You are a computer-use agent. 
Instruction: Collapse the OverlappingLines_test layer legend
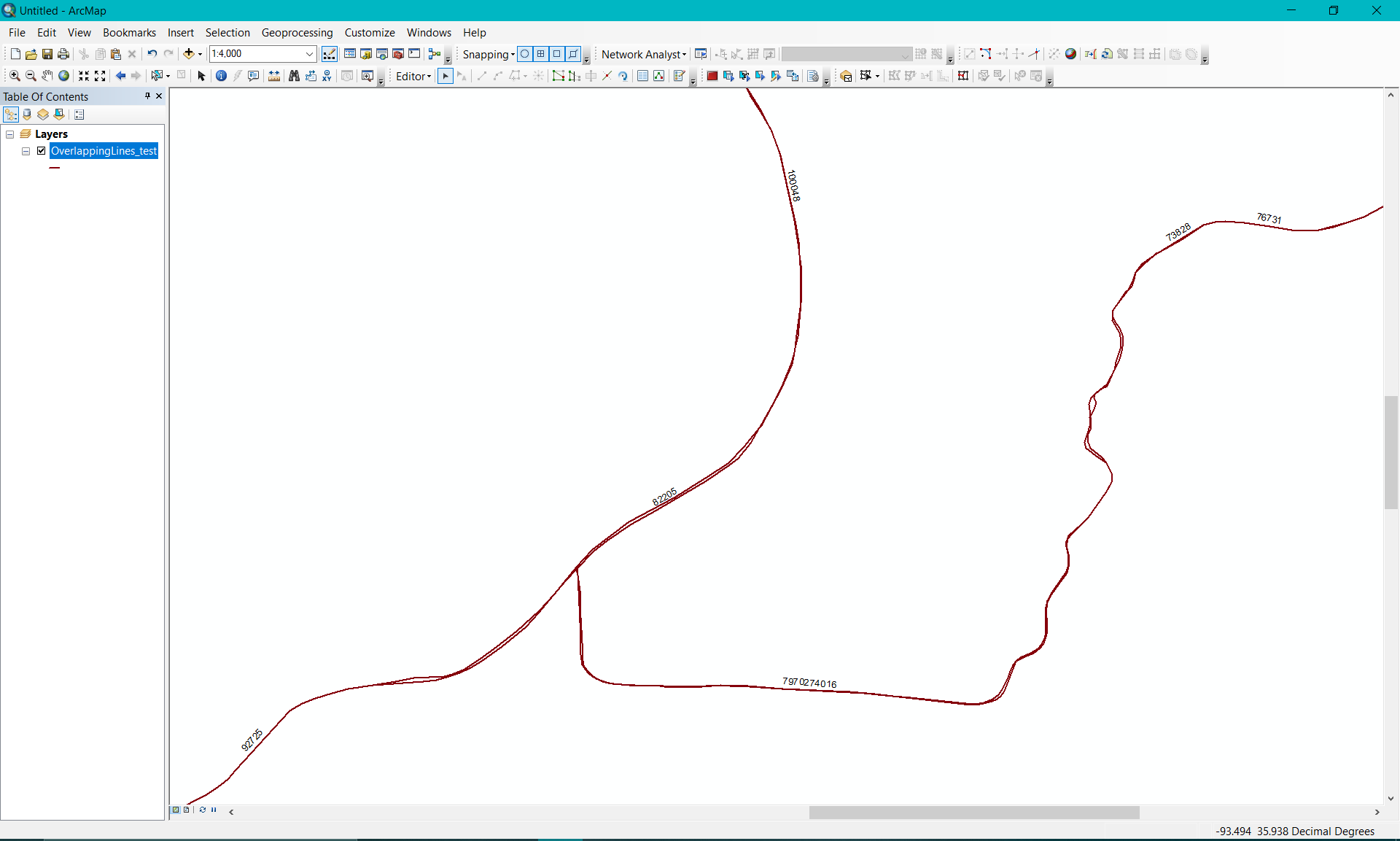click(x=26, y=151)
